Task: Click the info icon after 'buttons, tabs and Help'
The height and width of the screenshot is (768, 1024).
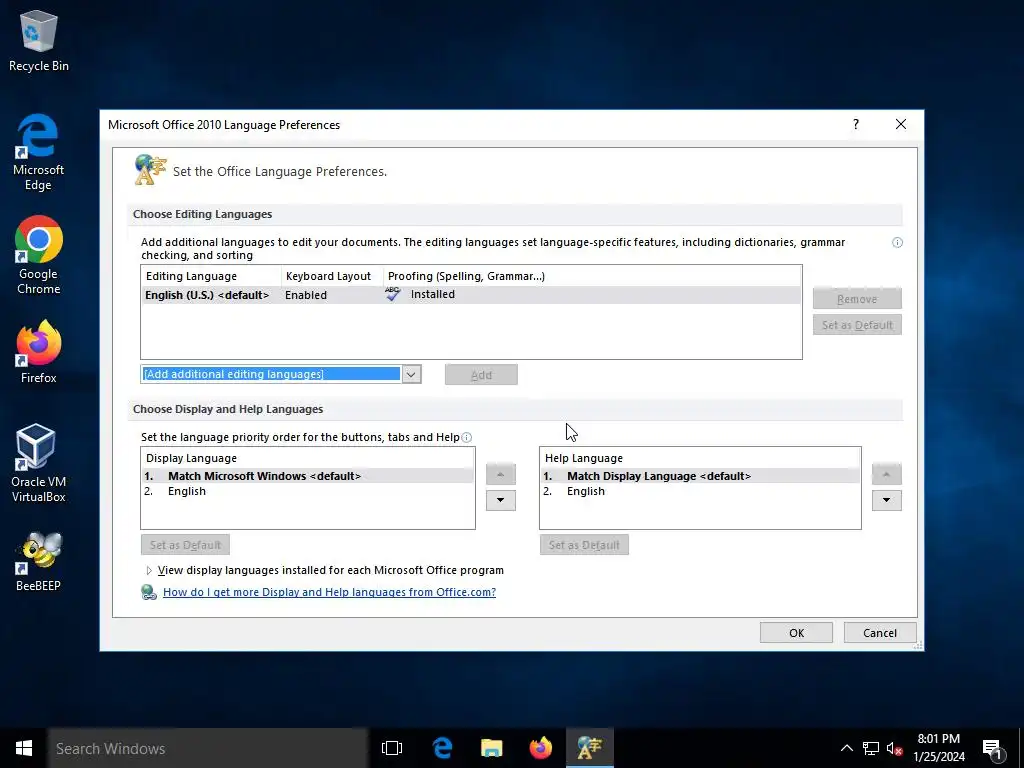Action: tap(466, 438)
